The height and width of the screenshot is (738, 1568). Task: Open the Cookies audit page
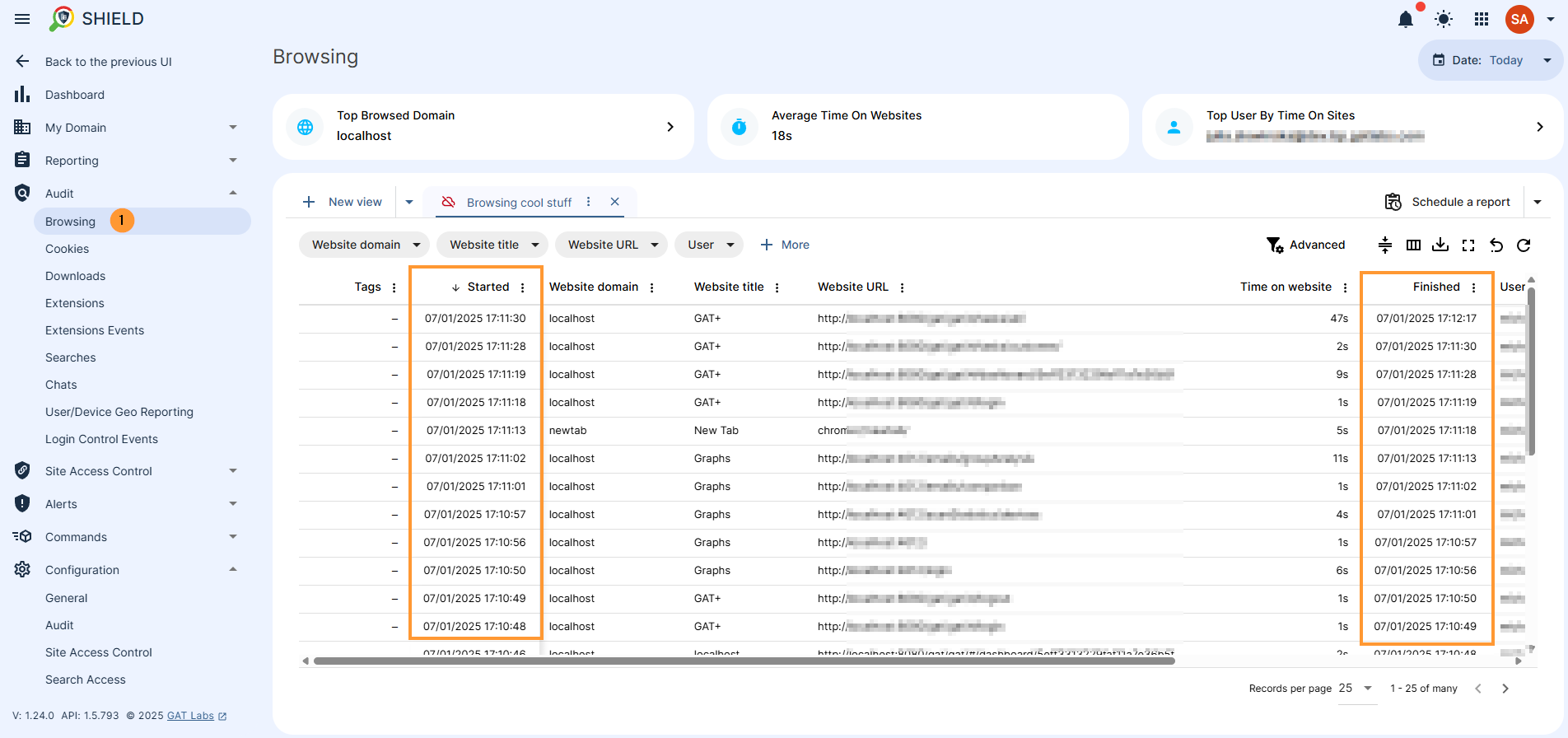click(x=67, y=249)
